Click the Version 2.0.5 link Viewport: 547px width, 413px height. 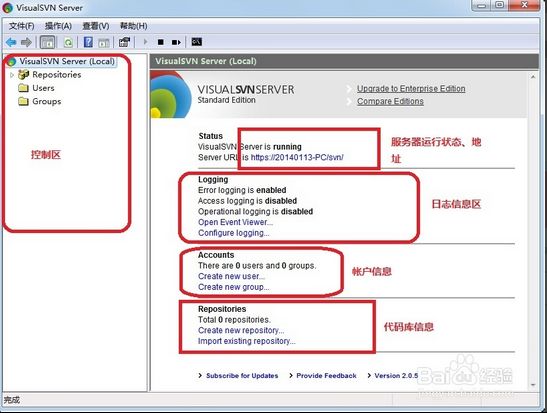point(396,376)
